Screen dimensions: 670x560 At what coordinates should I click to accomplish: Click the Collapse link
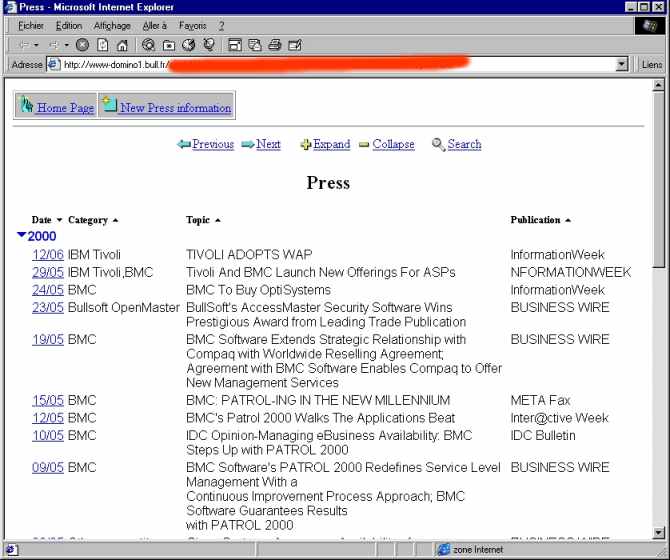[393, 144]
